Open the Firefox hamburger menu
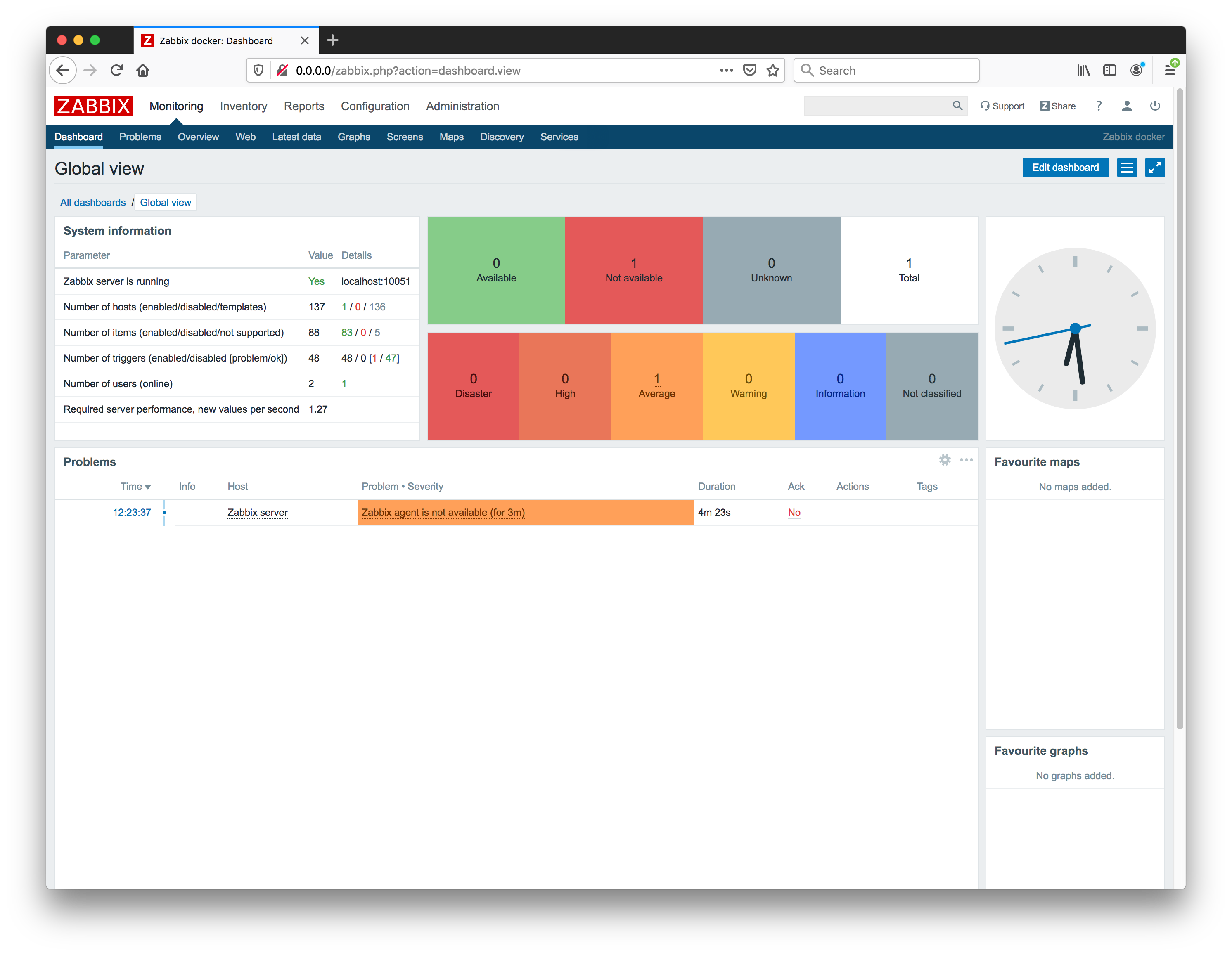The width and height of the screenshot is (1232, 955). tap(1170, 70)
